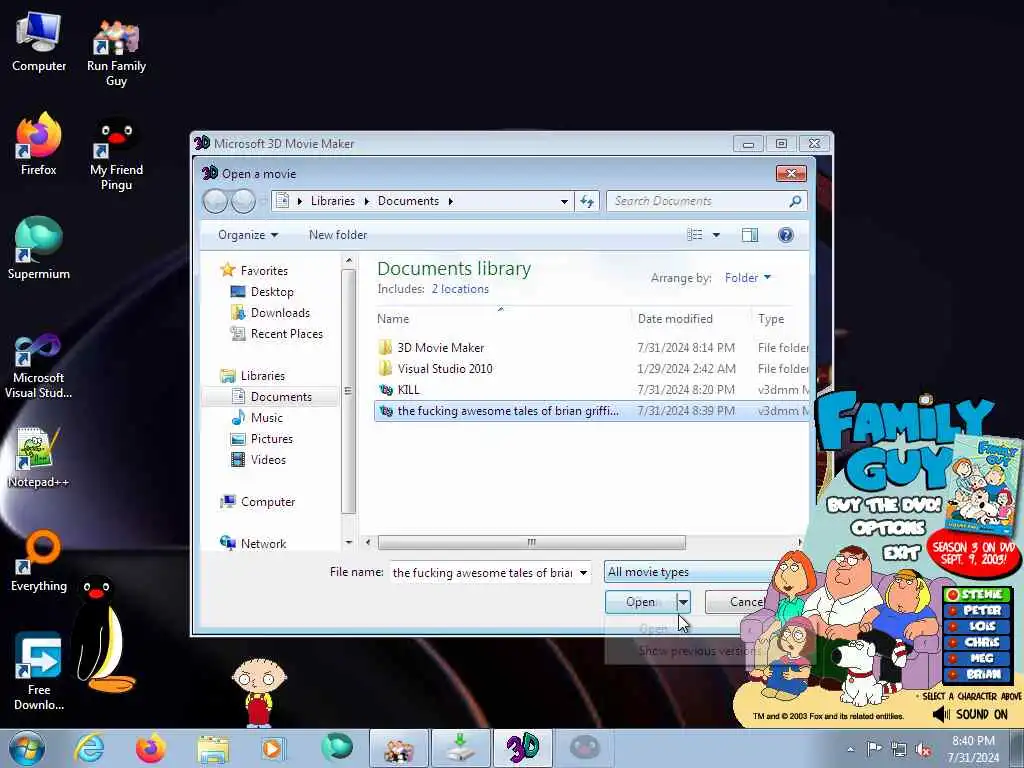Click the muted volume tray icon
Screen dimensions: 1024x768
(x=923, y=749)
